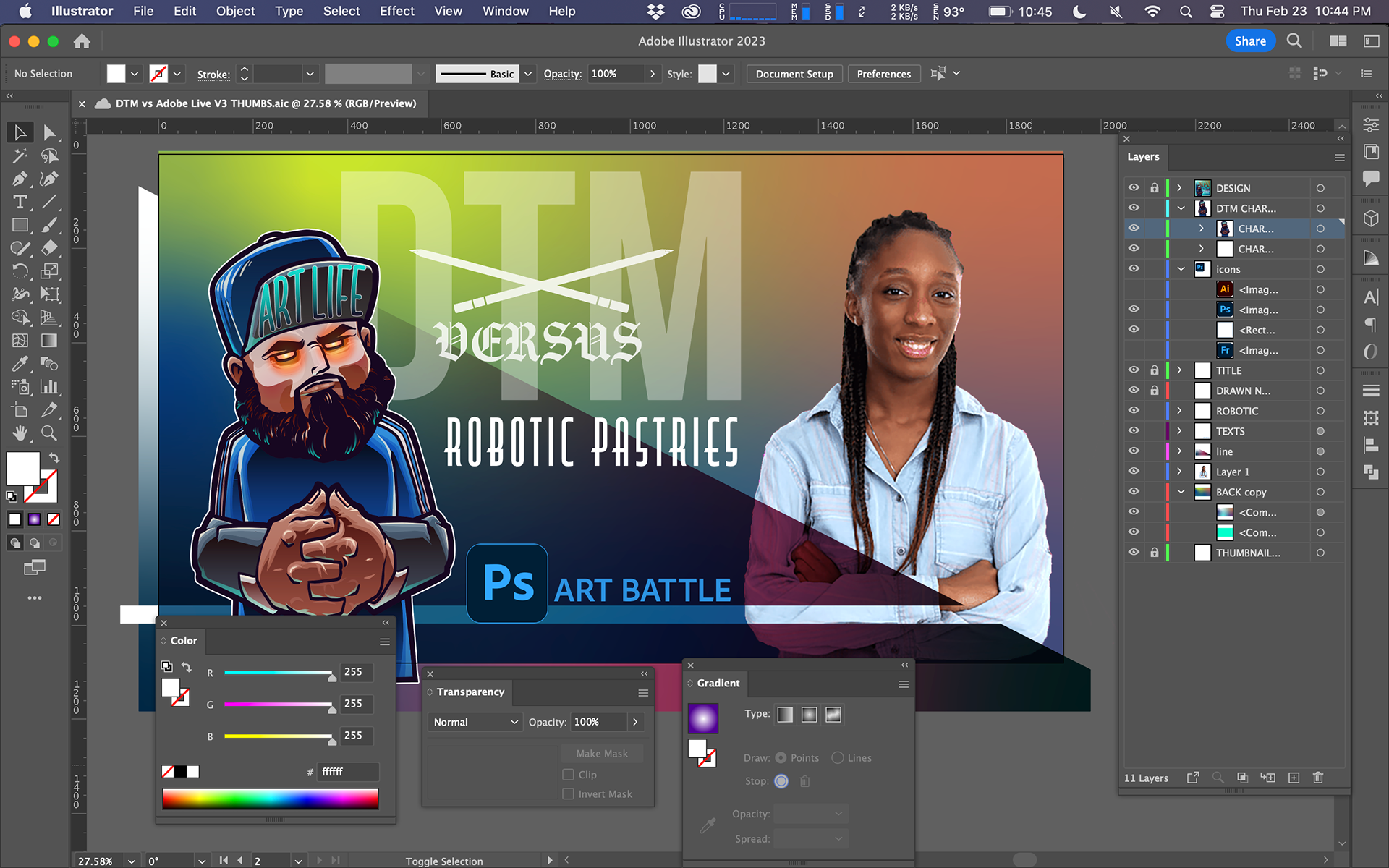Select the Selection tool arrow

tap(20, 132)
